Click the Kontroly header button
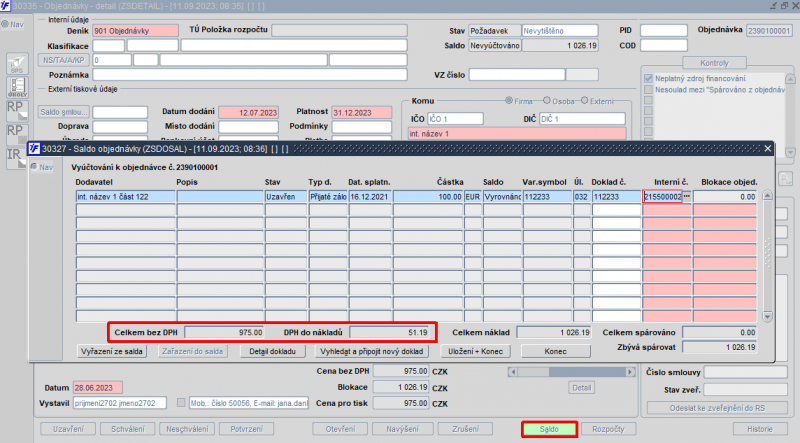800x443 pixels. coord(716,62)
